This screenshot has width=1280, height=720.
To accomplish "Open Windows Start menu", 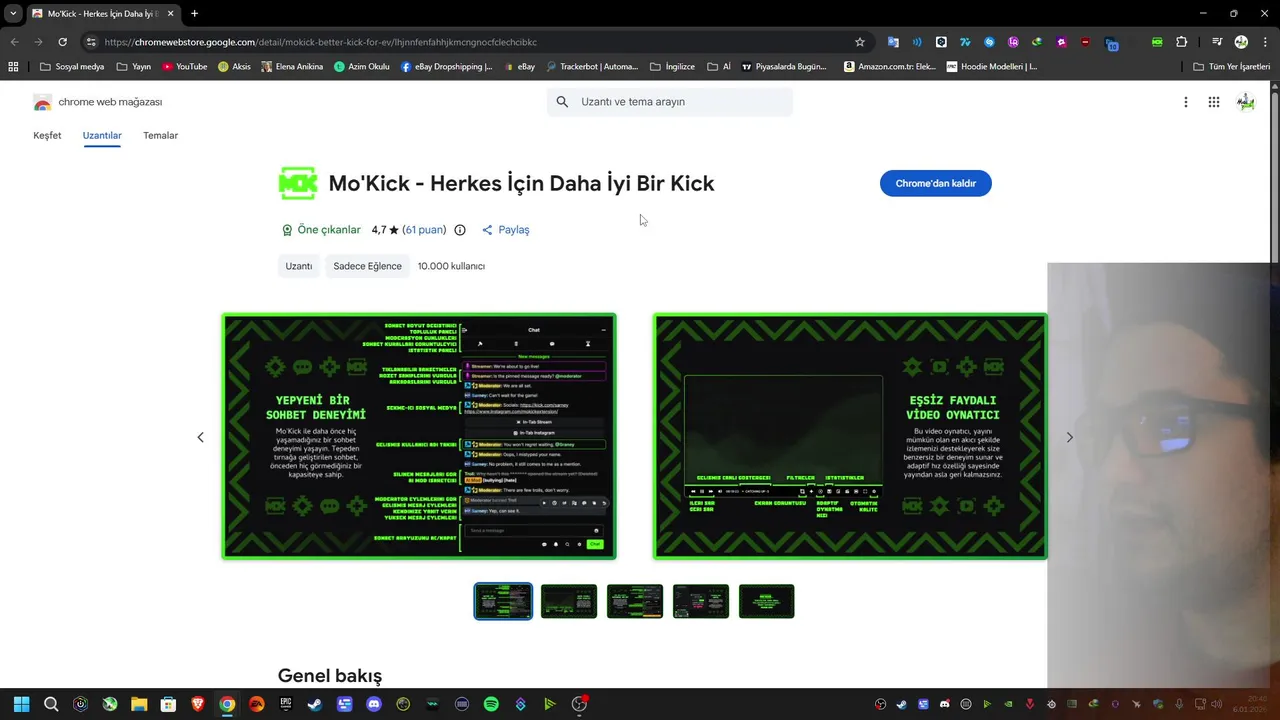I will tap(22, 704).
